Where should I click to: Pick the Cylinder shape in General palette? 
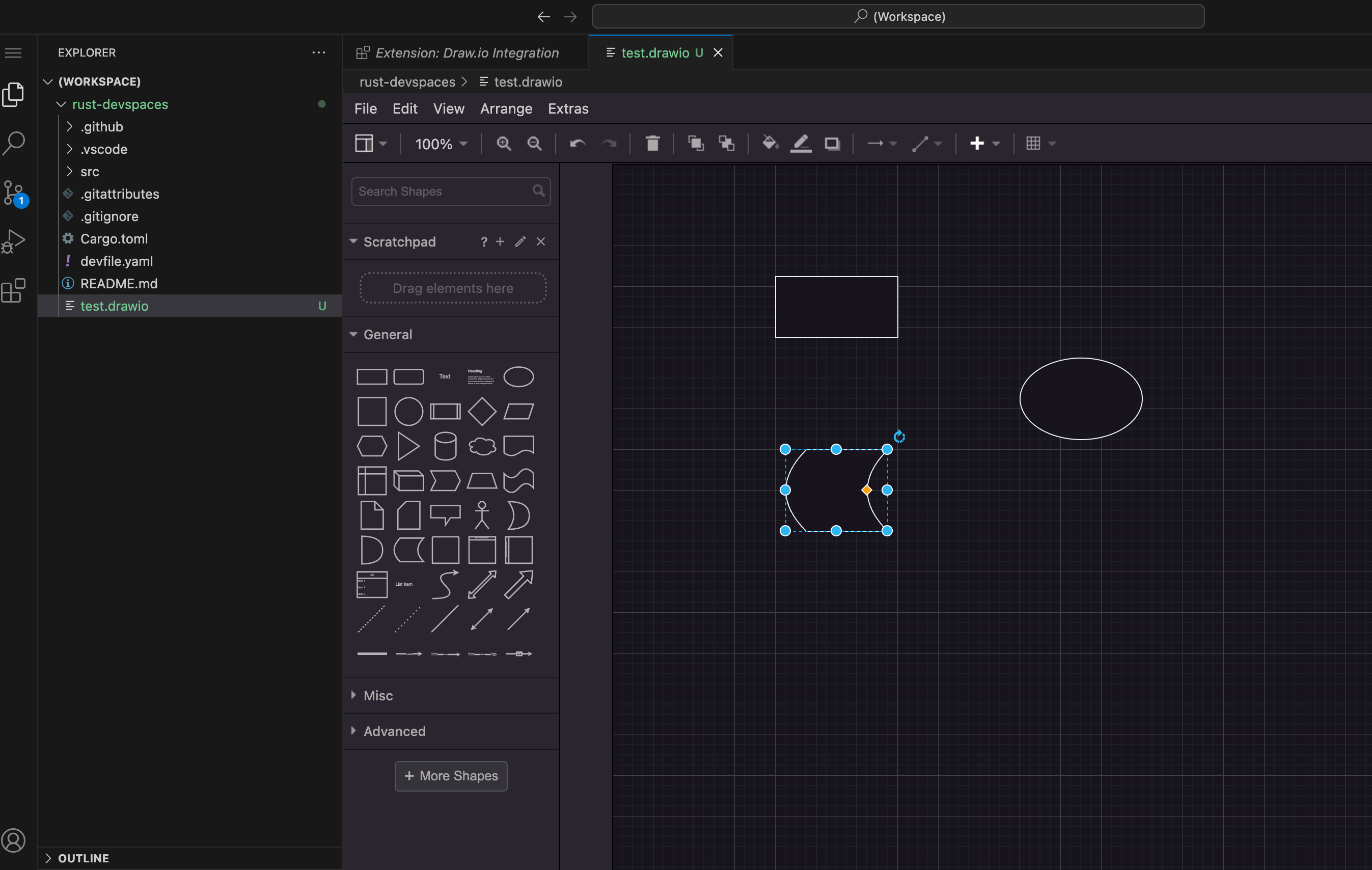[x=445, y=446]
